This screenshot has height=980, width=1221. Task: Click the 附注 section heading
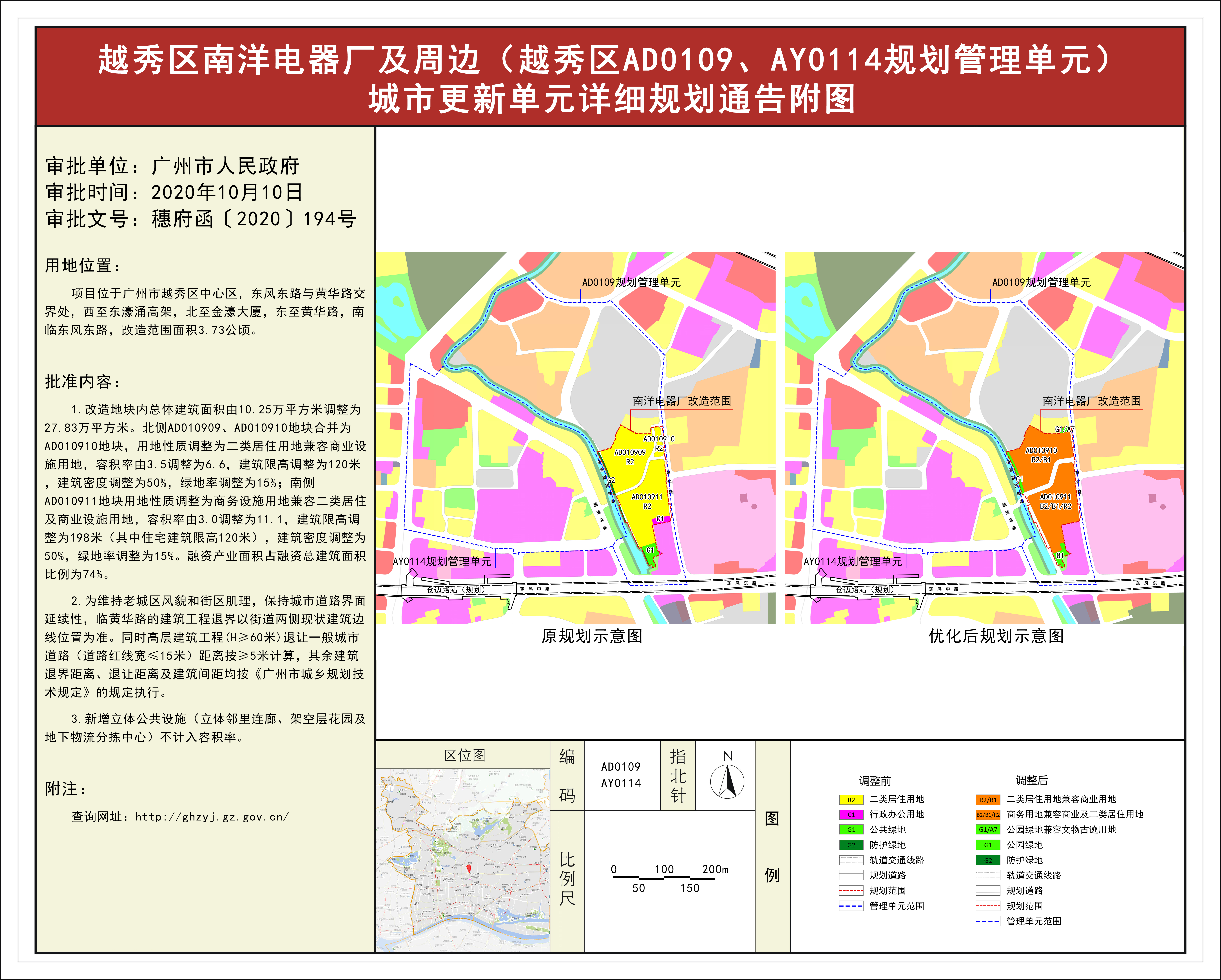(66, 789)
